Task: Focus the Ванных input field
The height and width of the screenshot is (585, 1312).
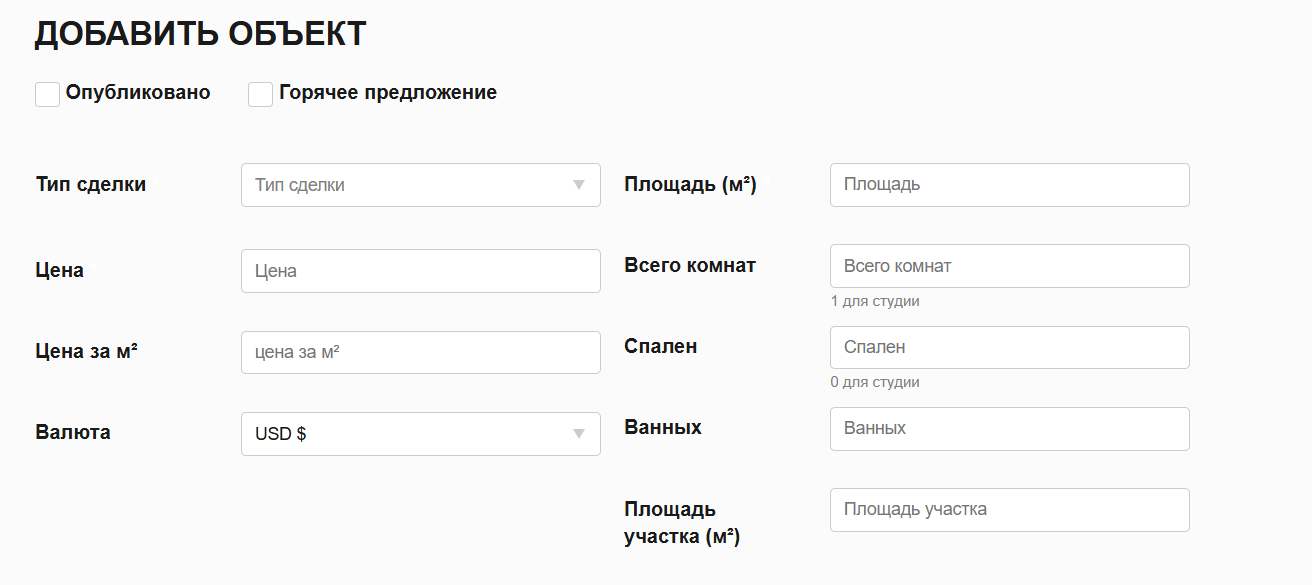Action: tap(1010, 428)
